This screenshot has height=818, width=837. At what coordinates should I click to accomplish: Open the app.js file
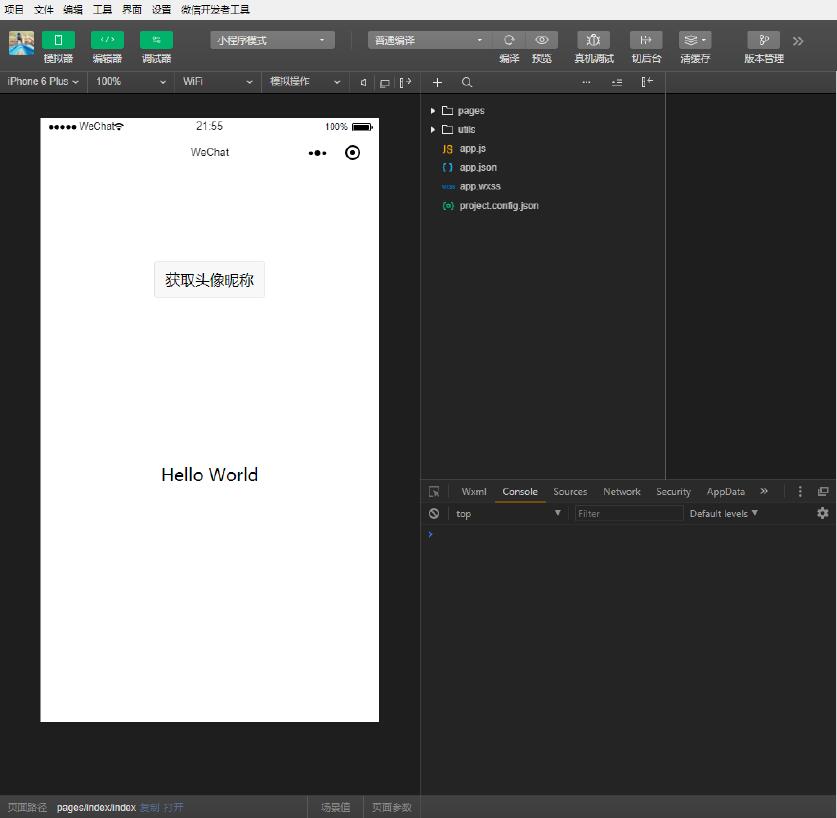[473, 148]
